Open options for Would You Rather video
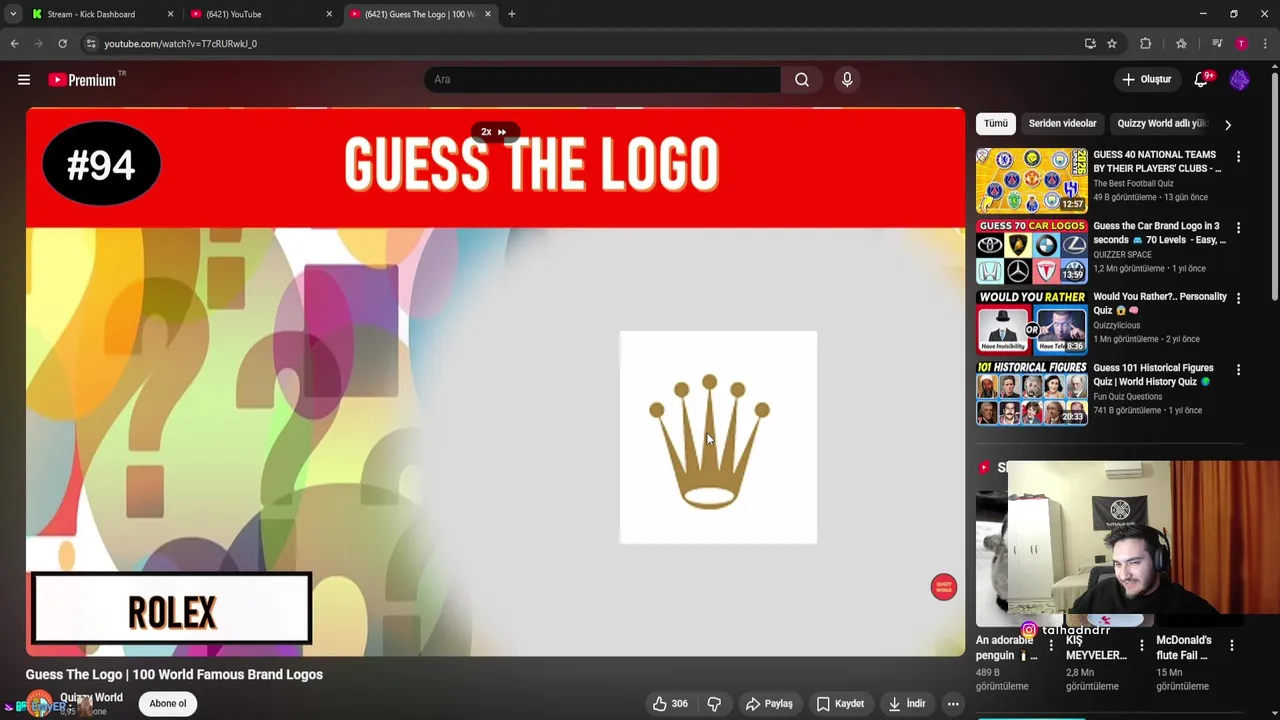Viewport: 1280px width, 720px height. pyautogui.click(x=1238, y=299)
